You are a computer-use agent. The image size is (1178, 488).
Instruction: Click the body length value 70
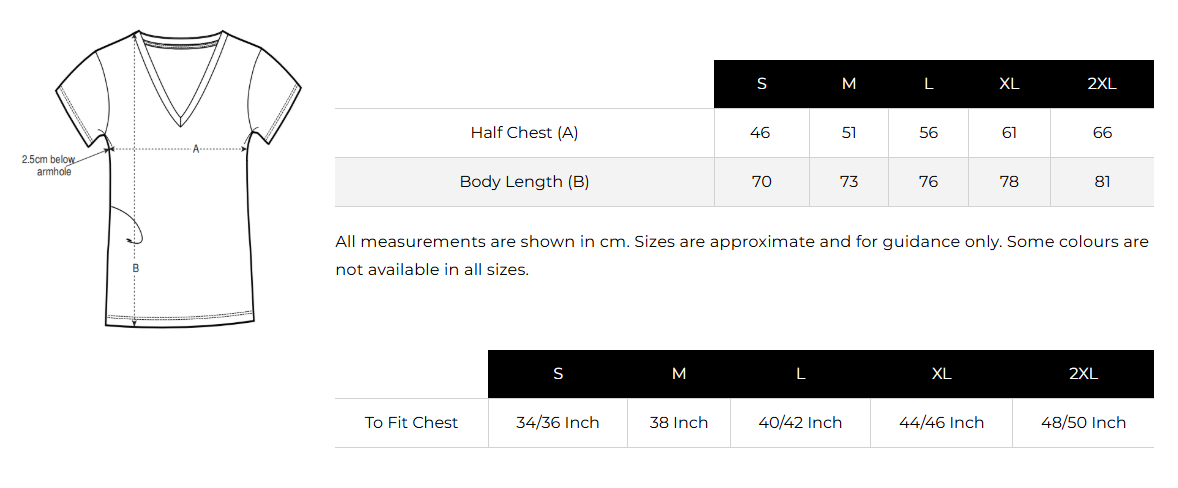click(762, 182)
